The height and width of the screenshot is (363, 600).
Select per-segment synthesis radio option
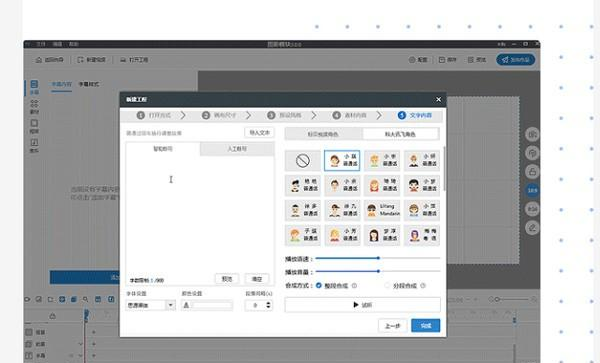[x=387, y=285]
